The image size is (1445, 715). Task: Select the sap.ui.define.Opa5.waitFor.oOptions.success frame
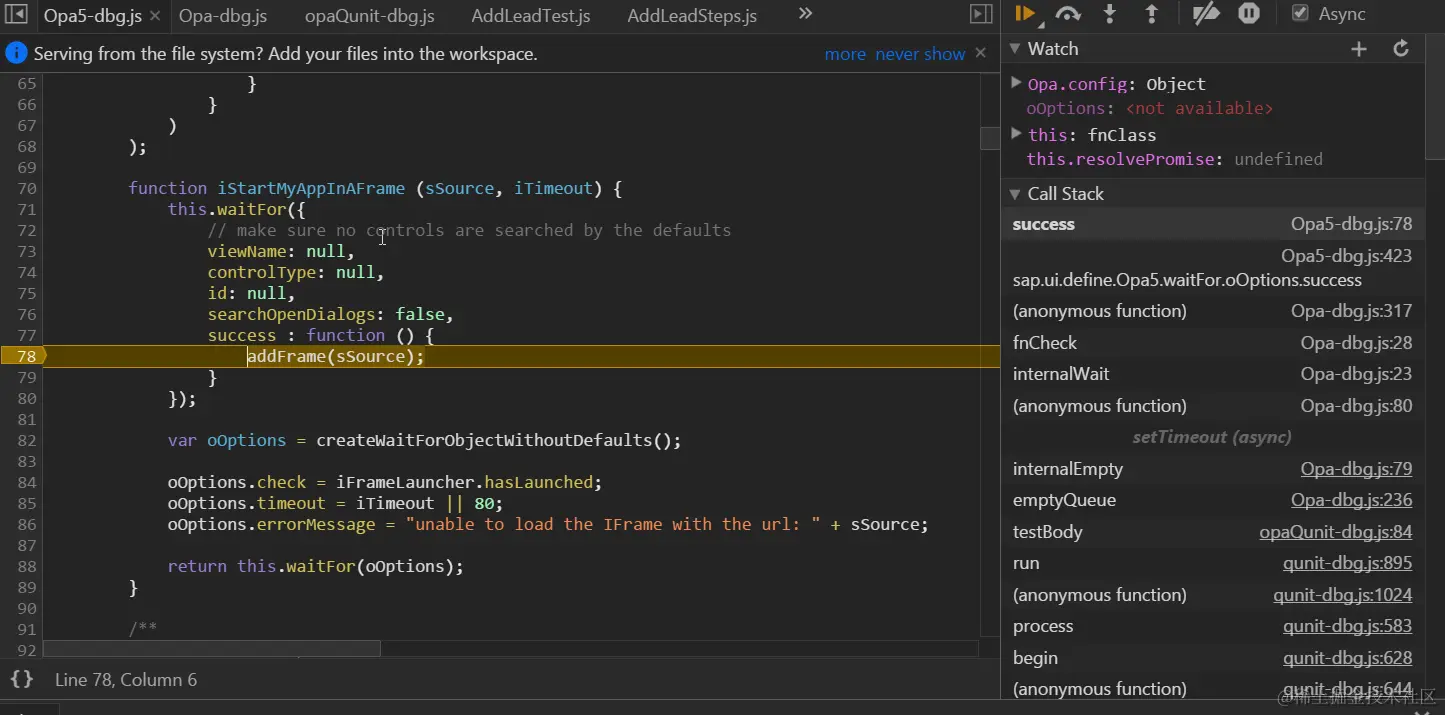[1212, 268]
